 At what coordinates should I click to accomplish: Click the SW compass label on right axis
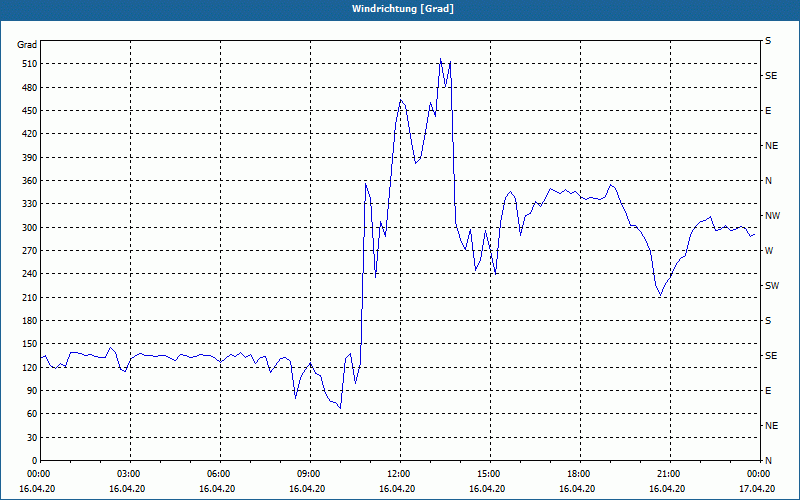point(772,286)
